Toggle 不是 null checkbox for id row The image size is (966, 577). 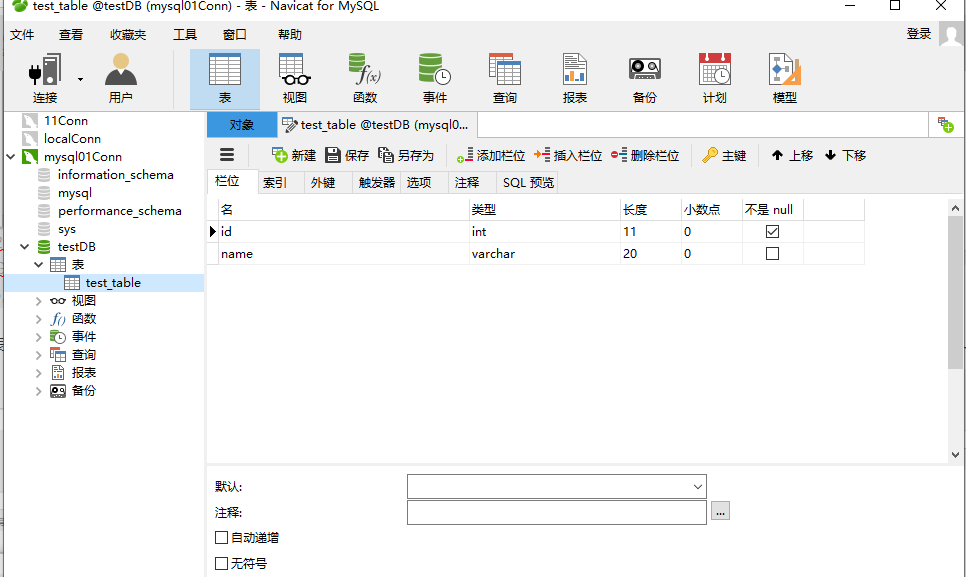[772, 232]
